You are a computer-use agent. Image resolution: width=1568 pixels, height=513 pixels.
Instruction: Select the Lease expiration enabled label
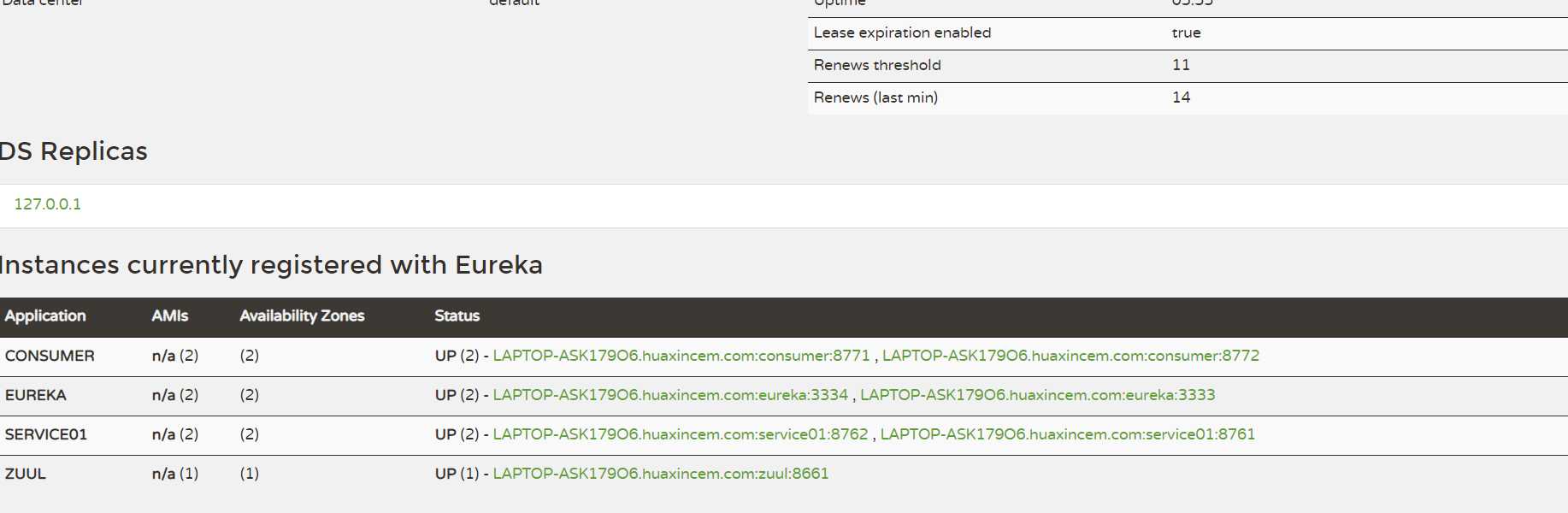pyautogui.click(x=903, y=32)
